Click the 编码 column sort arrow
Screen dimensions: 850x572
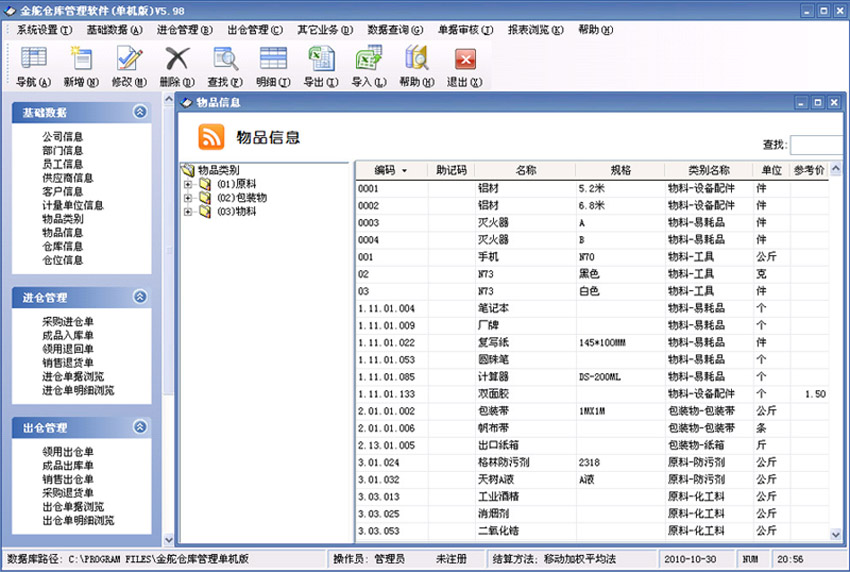click(404, 171)
